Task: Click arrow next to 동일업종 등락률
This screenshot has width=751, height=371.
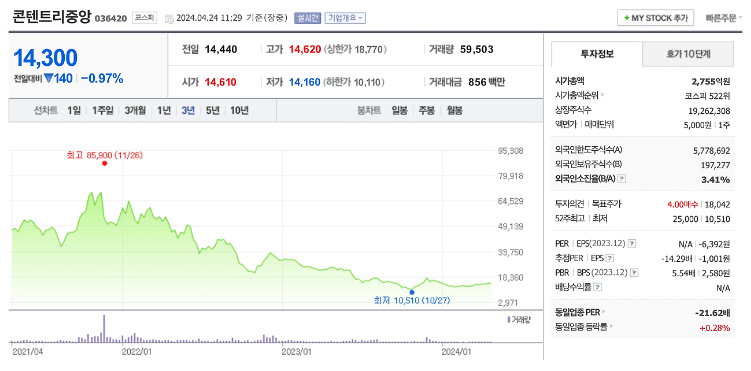Action: click(x=611, y=327)
